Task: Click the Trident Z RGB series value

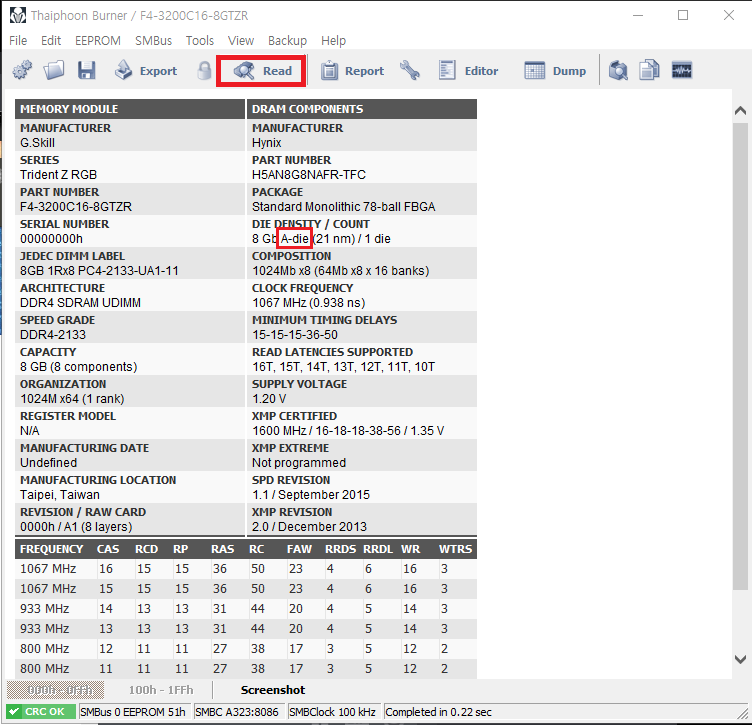Action: pos(59,175)
